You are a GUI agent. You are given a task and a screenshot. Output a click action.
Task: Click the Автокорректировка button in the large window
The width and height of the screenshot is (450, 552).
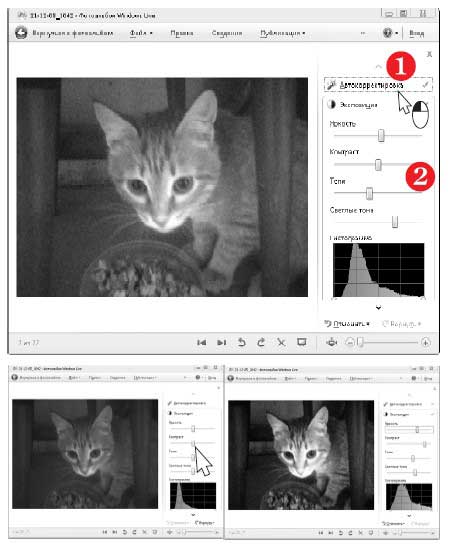tap(378, 85)
